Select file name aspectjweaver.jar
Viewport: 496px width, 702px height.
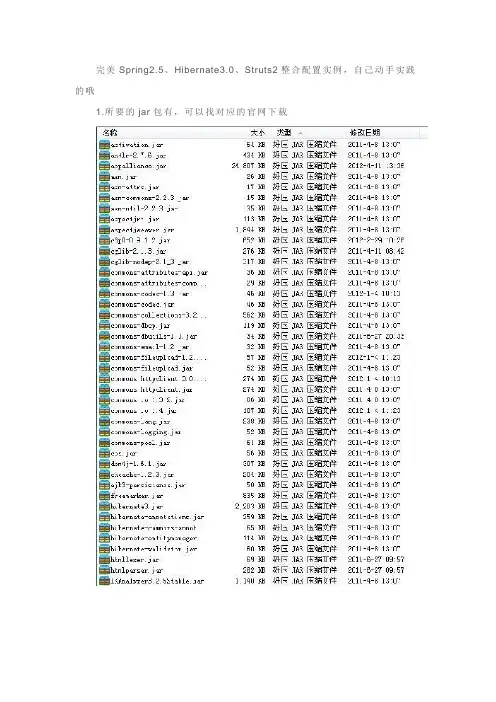click(142, 230)
